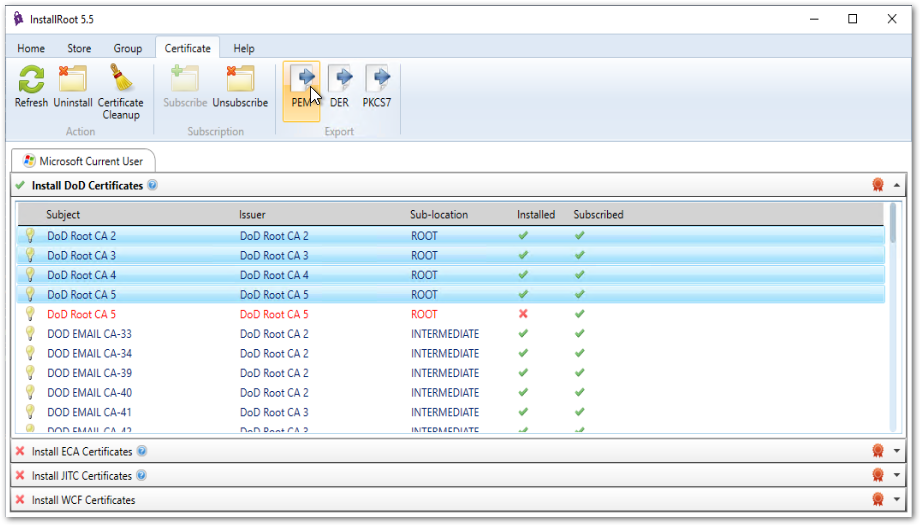Sort by the Sub-location column header

(x=439, y=214)
